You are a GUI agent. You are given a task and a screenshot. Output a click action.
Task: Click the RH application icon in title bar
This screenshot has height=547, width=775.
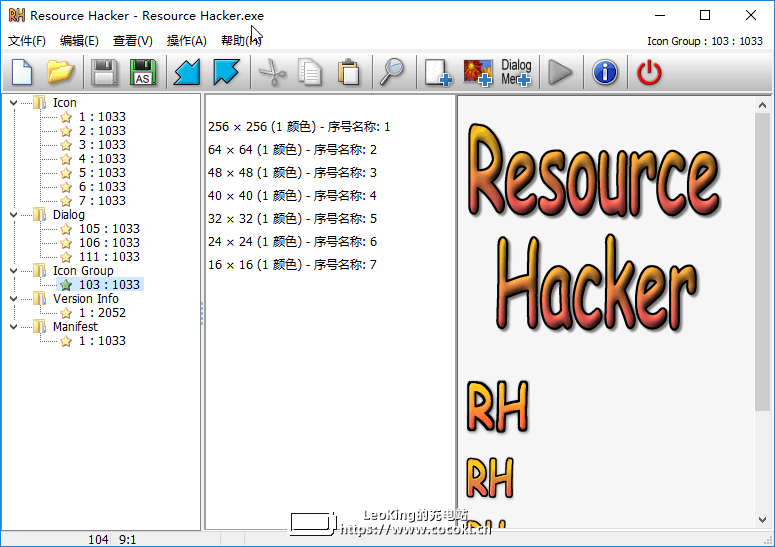pyautogui.click(x=17, y=15)
